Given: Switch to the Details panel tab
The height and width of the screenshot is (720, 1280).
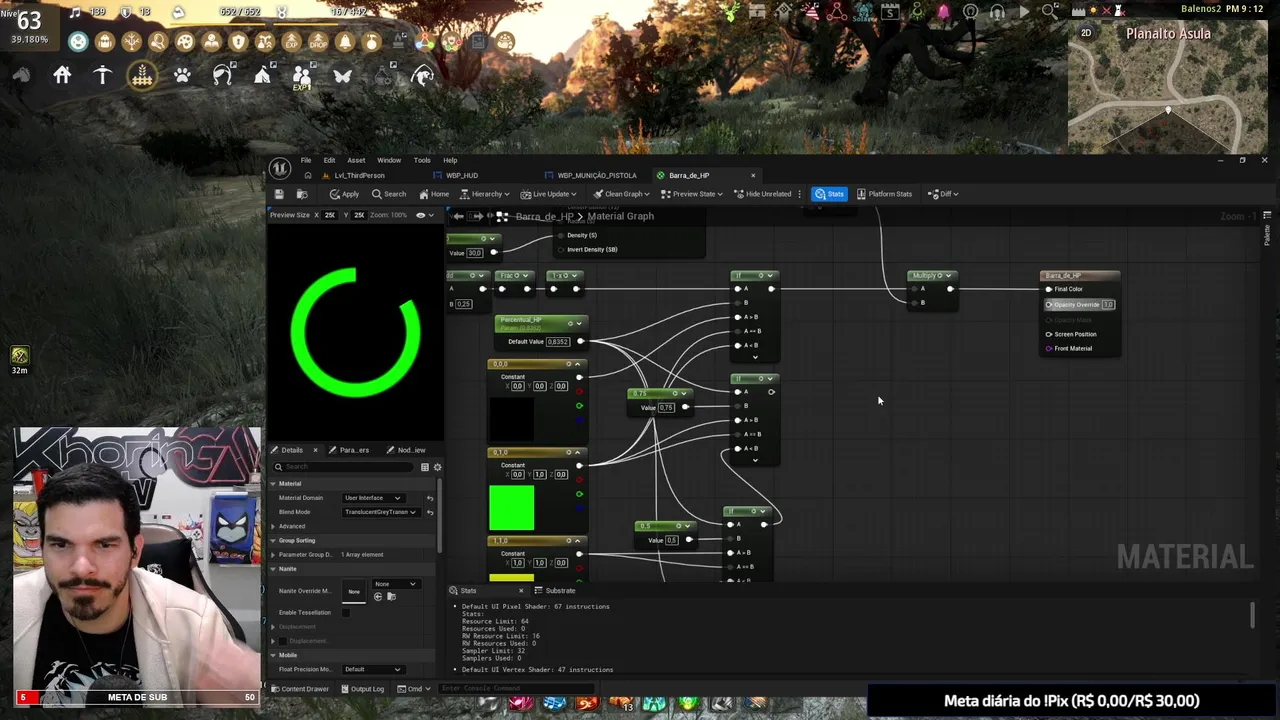Looking at the screenshot, I should click(291, 450).
